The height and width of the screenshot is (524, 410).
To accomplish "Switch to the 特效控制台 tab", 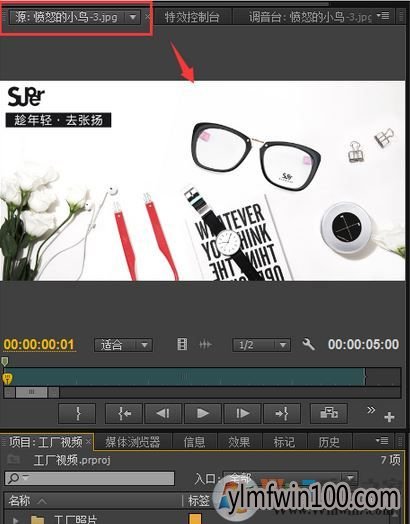I will pos(192,16).
